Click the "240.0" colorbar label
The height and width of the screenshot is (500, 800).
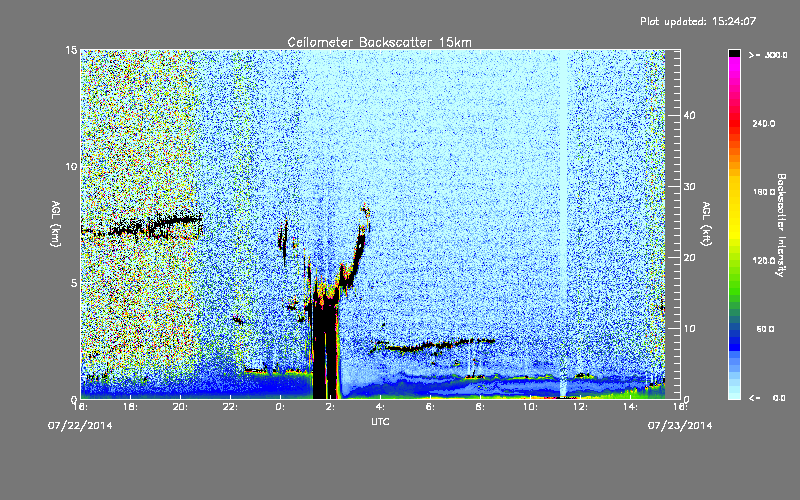(764, 123)
